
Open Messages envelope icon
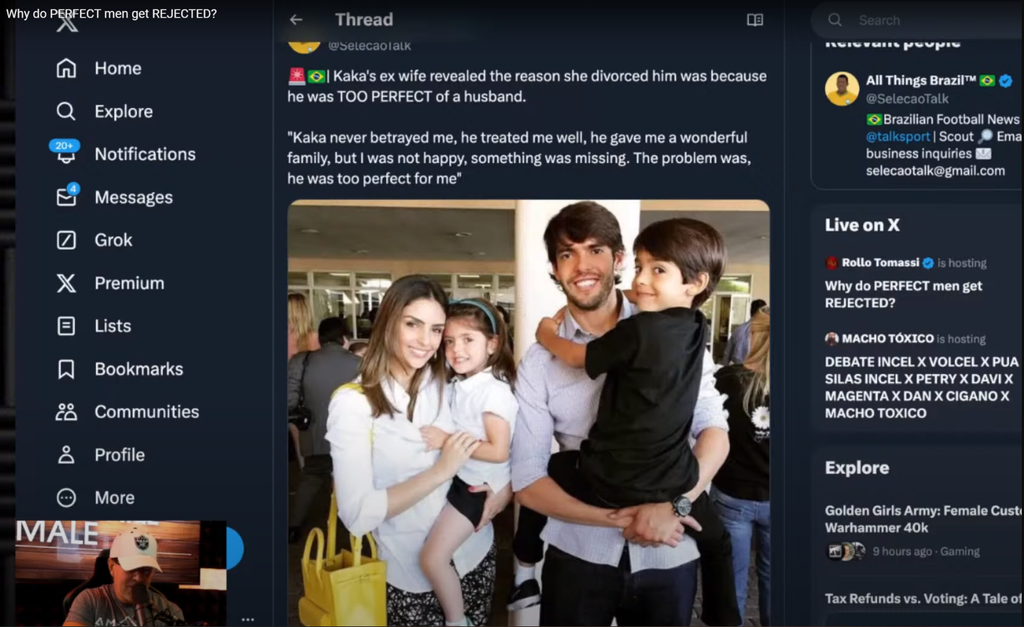[x=66, y=197]
